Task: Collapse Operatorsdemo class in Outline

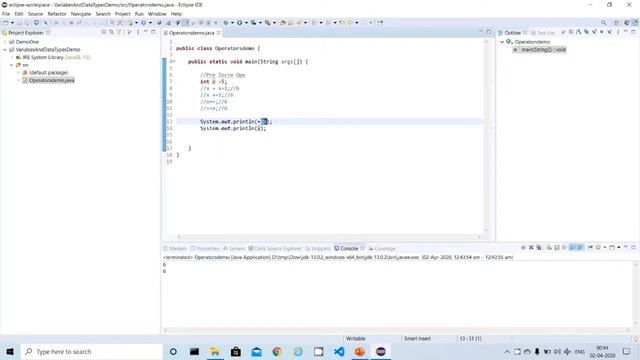Action: point(502,42)
